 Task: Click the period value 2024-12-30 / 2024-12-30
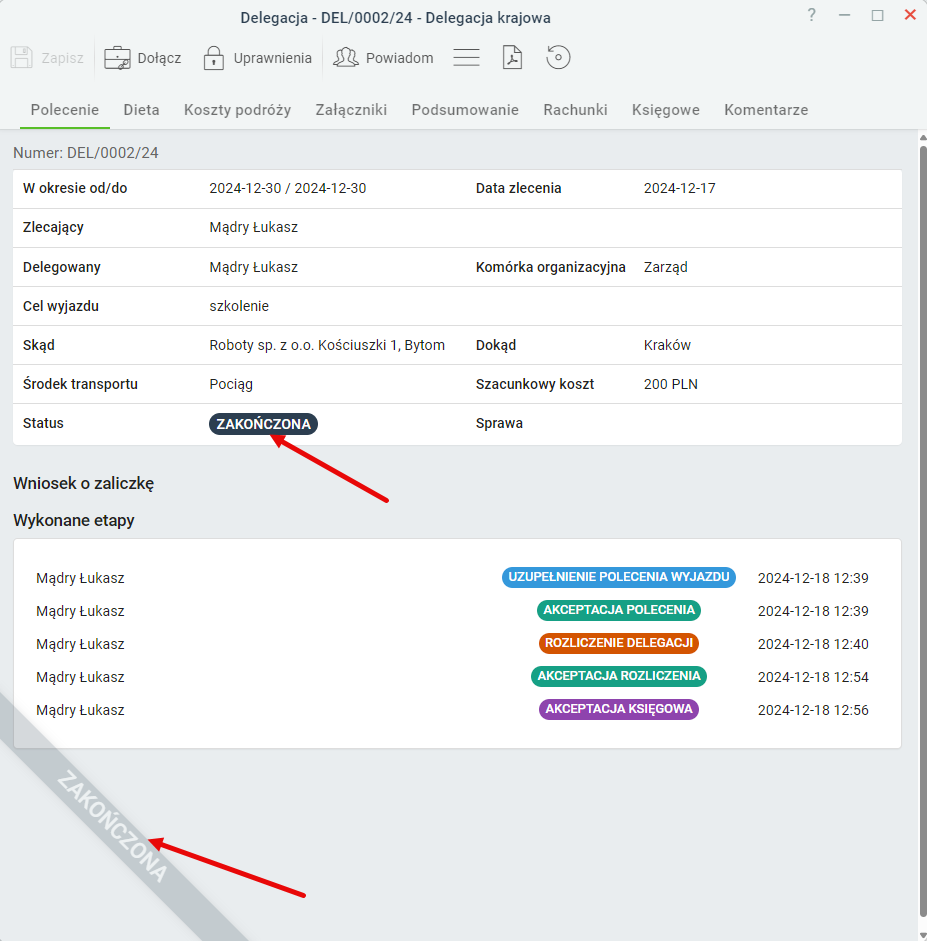[x=287, y=188]
